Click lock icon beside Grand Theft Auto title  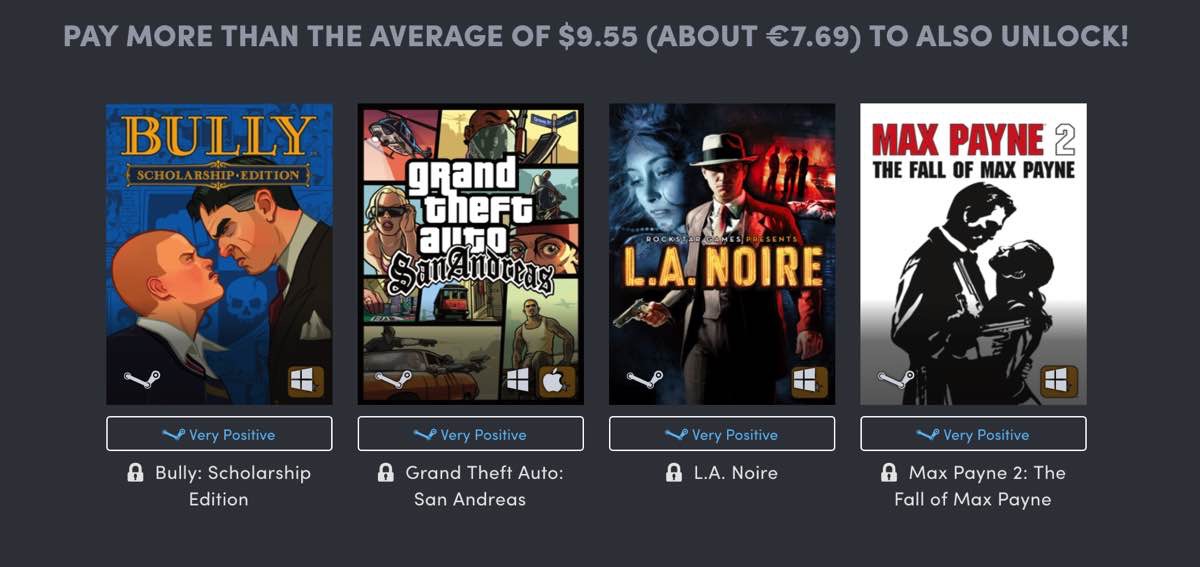click(x=386, y=473)
